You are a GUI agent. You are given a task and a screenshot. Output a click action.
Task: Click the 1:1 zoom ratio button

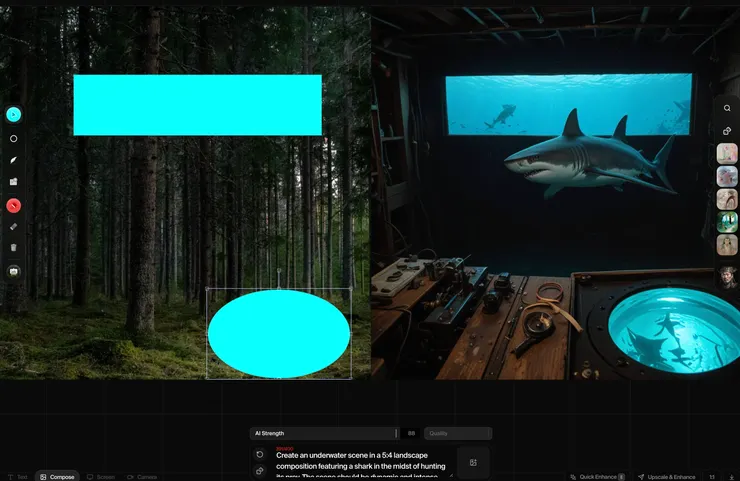712,477
